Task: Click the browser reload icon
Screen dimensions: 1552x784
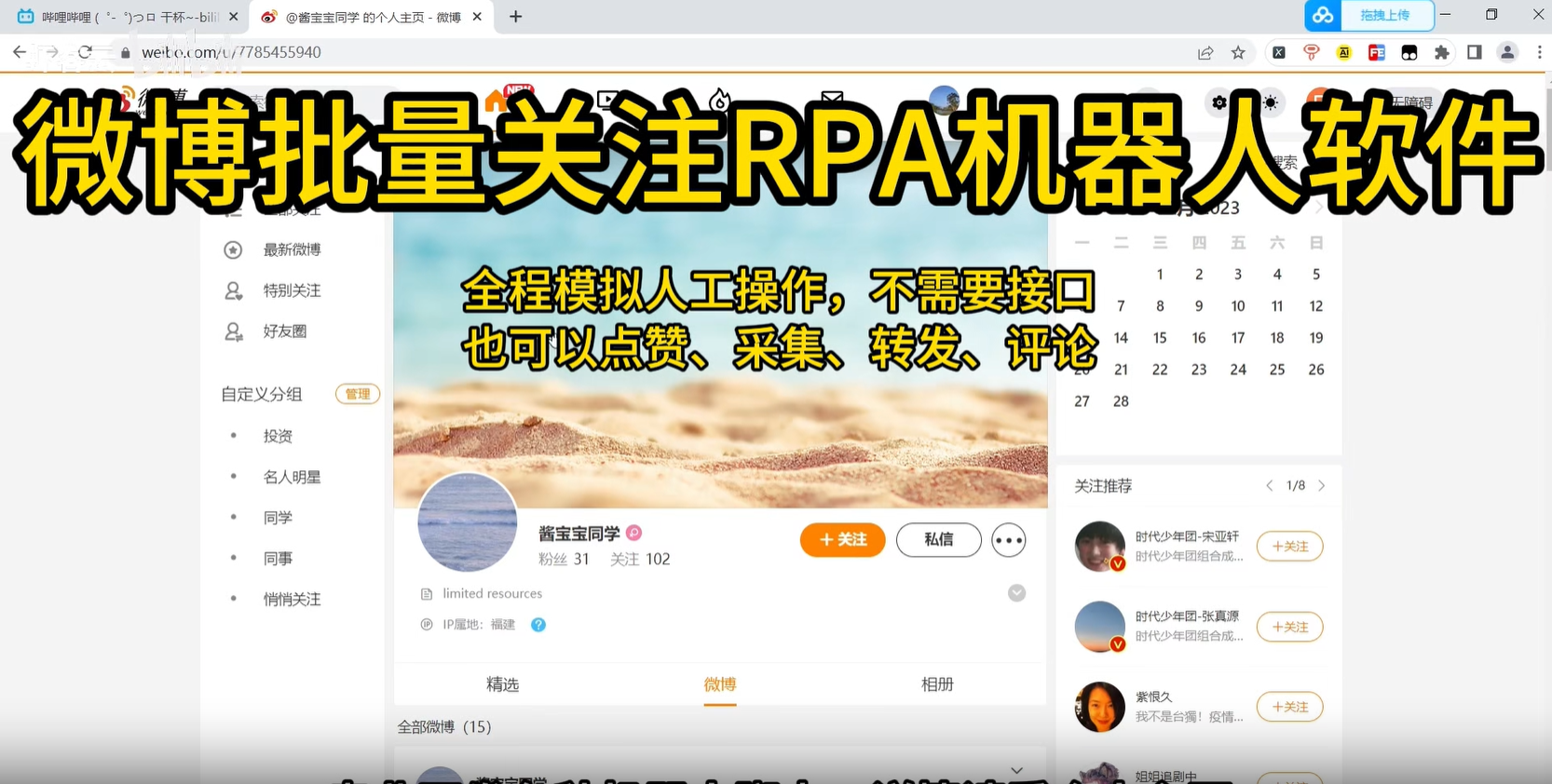Action: pos(86,52)
